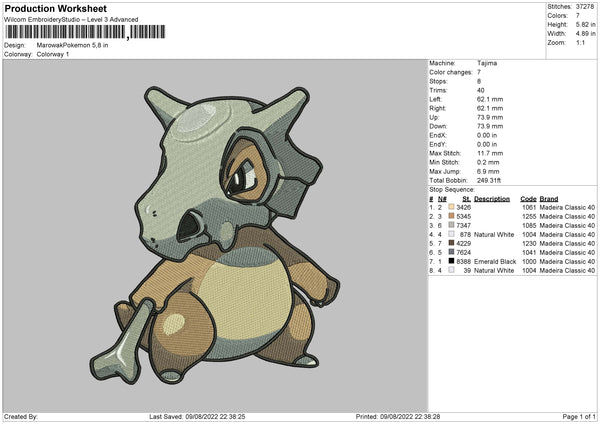
Task: Select the Stops label
Action: point(438,81)
